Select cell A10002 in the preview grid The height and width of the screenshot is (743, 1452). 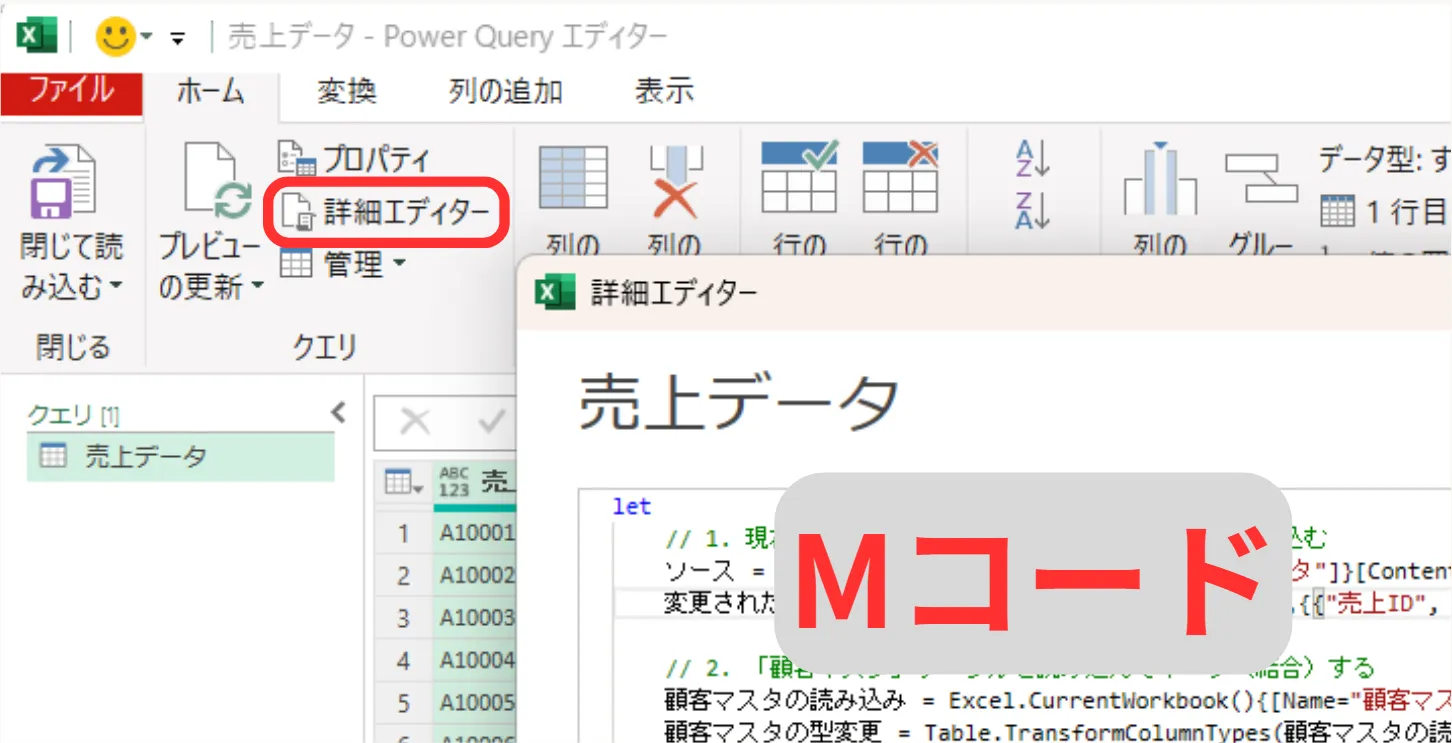click(x=476, y=576)
